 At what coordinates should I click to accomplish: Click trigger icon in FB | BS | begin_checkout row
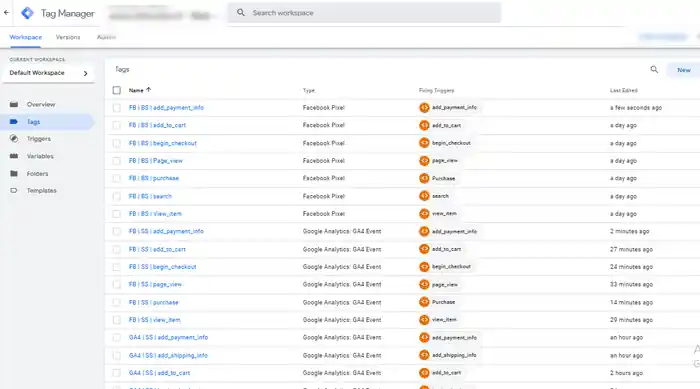pyautogui.click(x=424, y=143)
